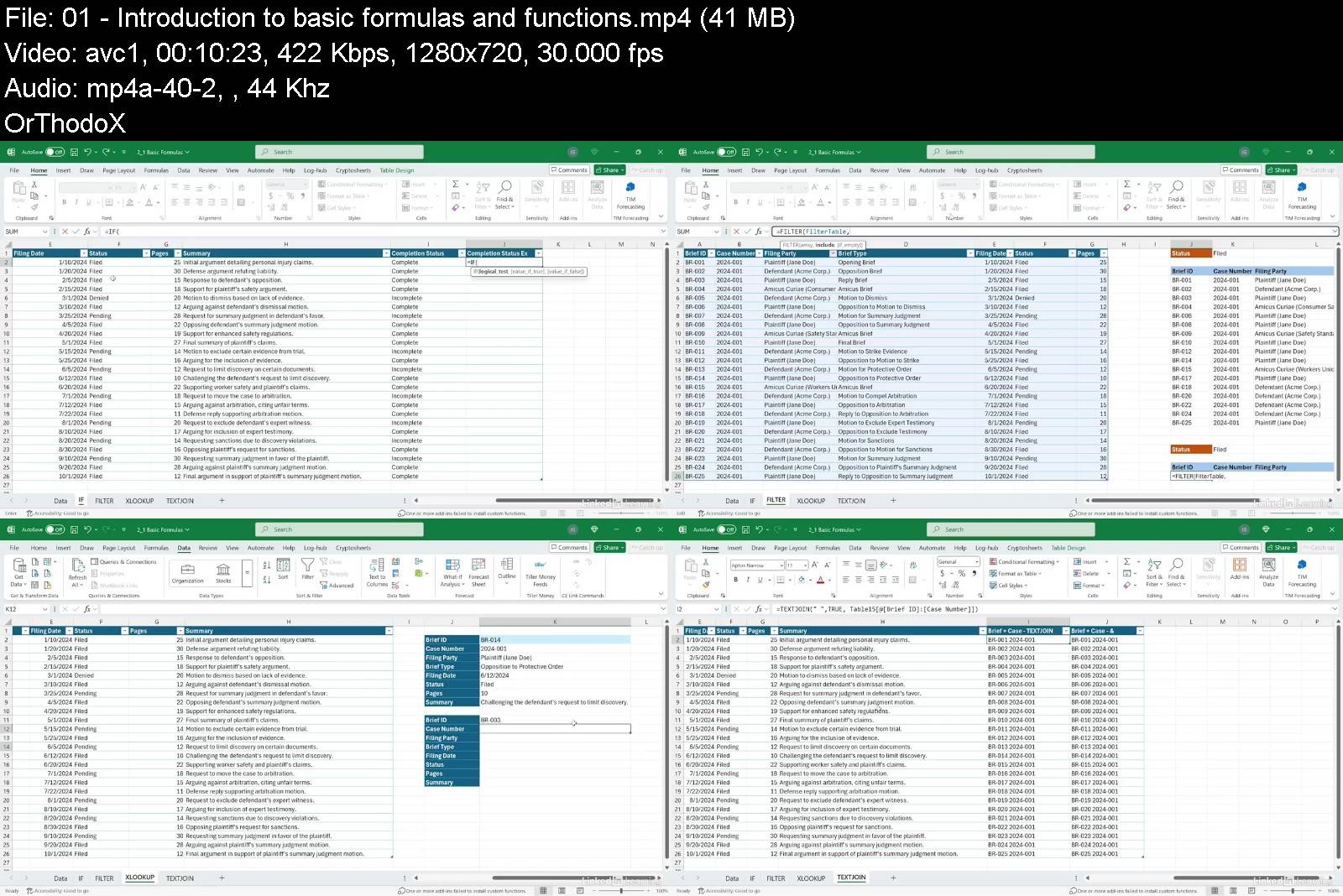The image size is (1343, 896).
Task: Click Forecast Sheet in bottom-left window
Action: tap(478, 572)
